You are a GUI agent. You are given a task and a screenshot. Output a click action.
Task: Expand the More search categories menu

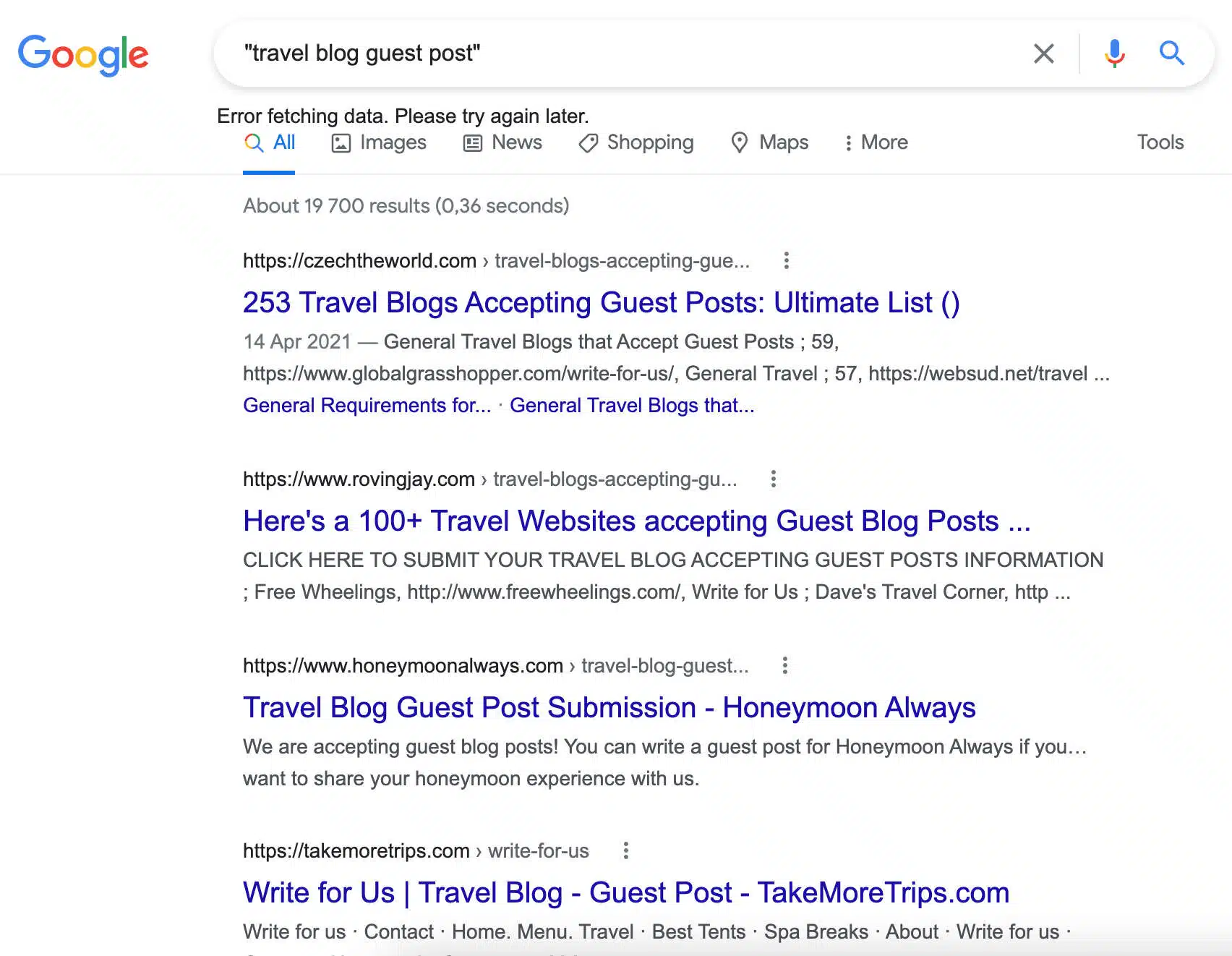[x=876, y=142]
